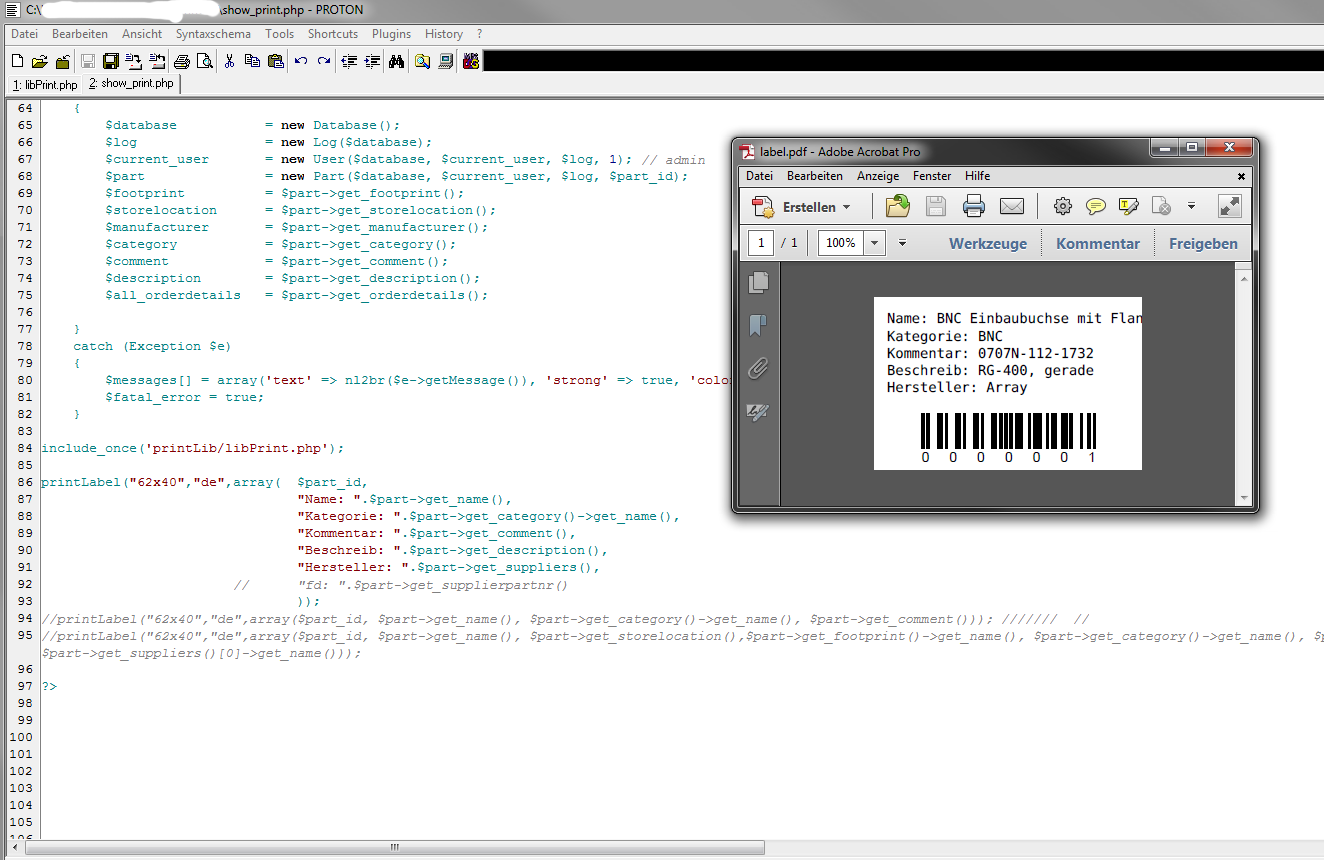Open the Werkzeuge pane in Acrobat
The image size is (1324, 860).
(988, 243)
